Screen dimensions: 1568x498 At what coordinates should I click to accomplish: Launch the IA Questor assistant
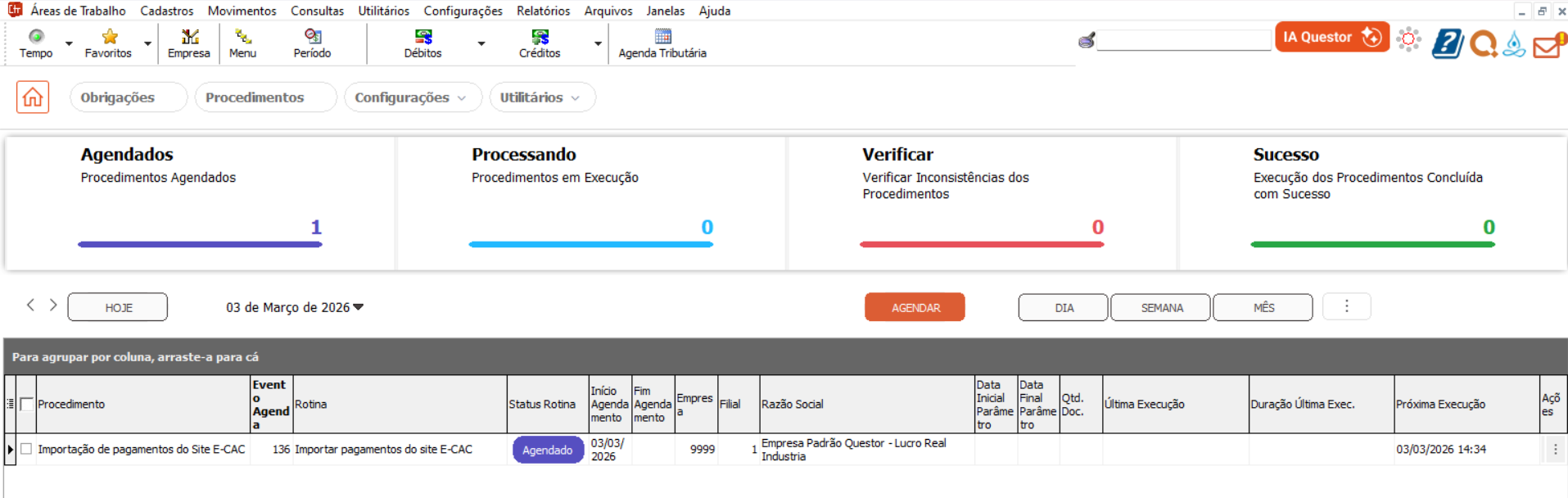pos(1331,37)
